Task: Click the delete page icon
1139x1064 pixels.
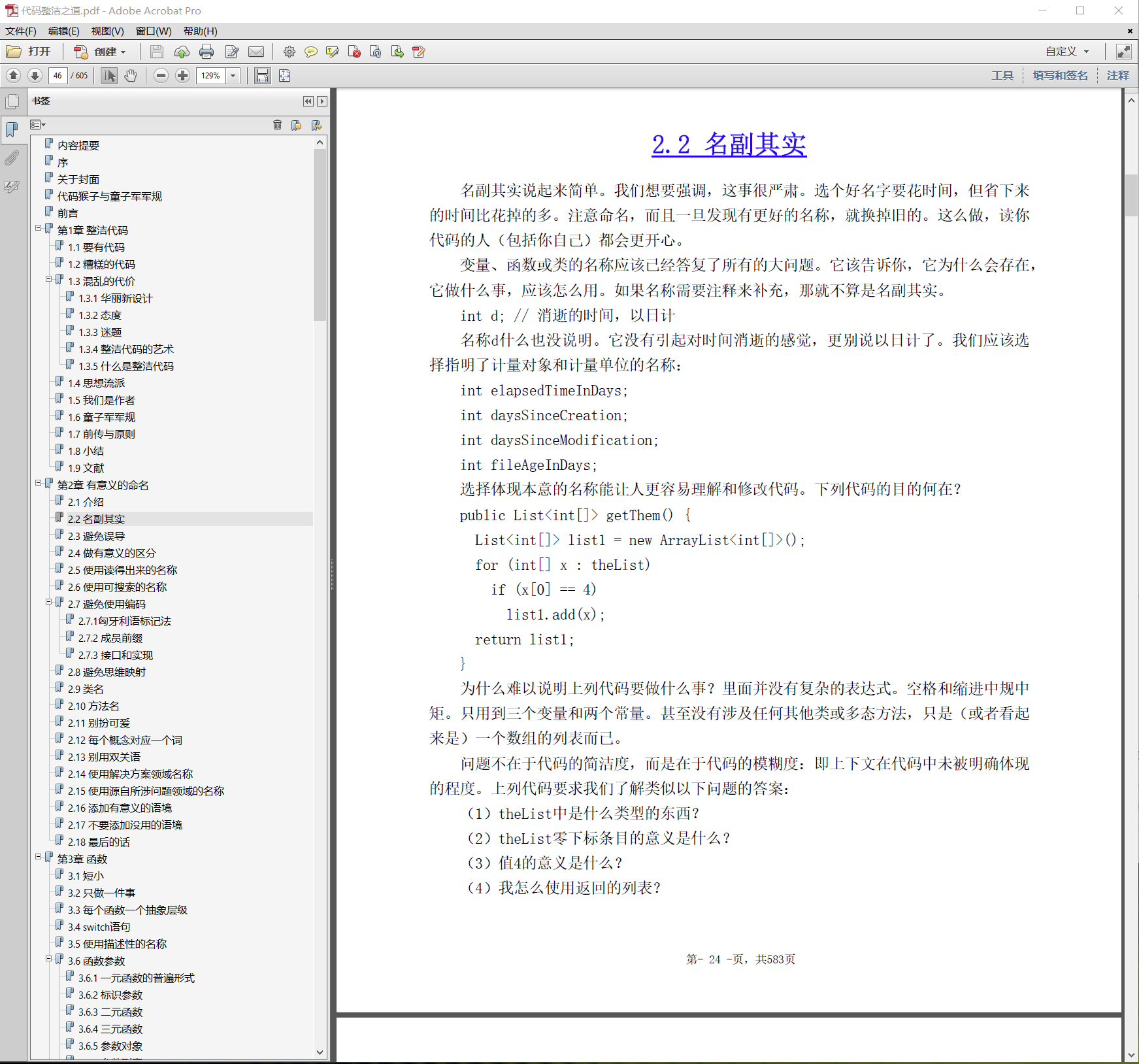Action: click(354, 52)
